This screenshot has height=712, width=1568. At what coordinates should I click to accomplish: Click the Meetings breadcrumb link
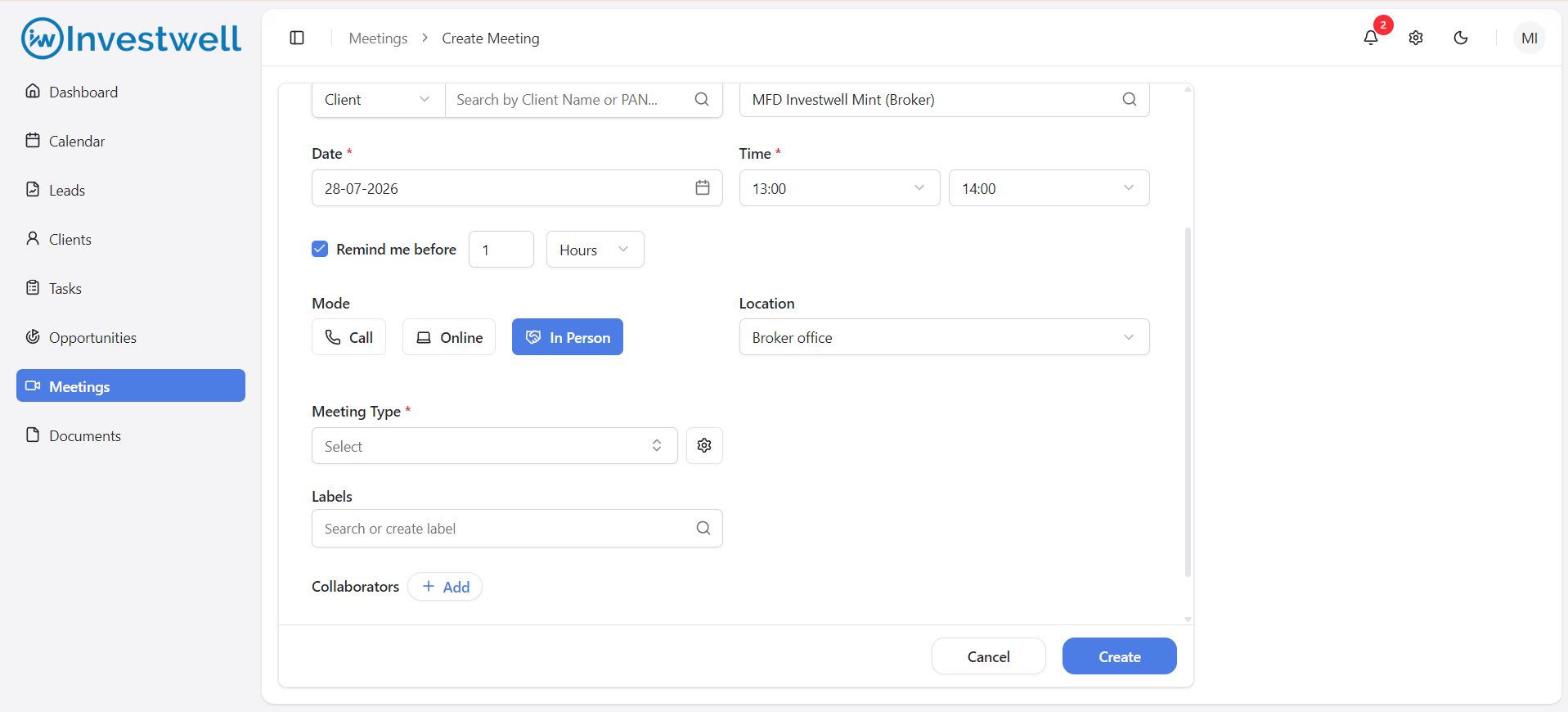click(x=378, y=38)
